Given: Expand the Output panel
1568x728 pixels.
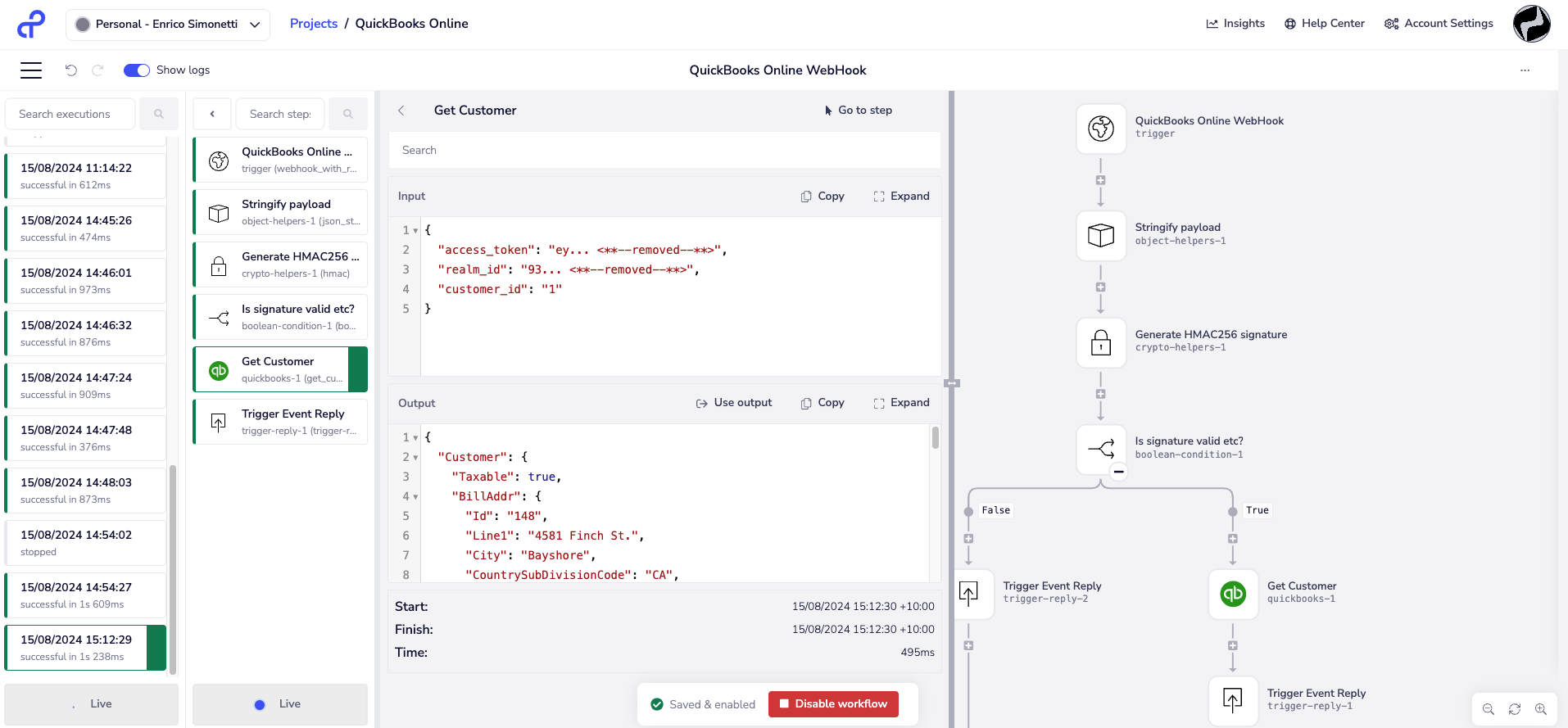Looking at the screenshot, I should 901,403.
